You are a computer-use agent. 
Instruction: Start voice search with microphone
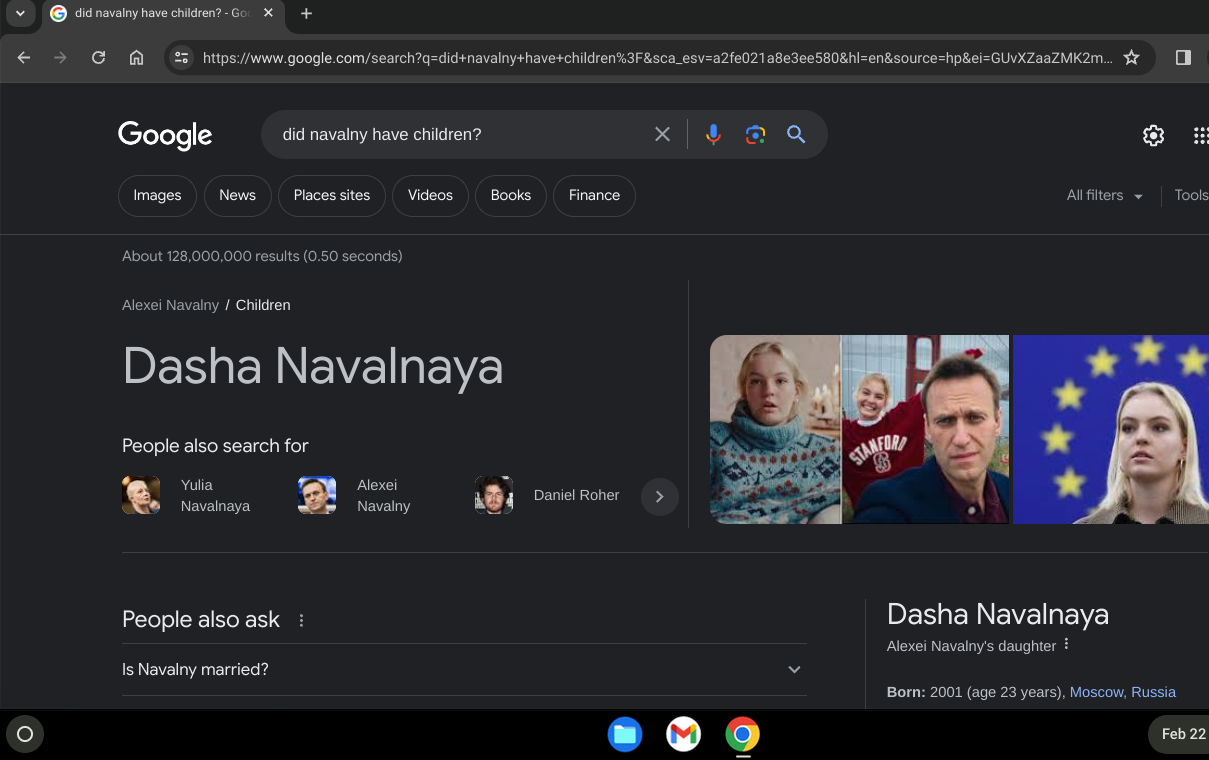[x=713, y=134]
